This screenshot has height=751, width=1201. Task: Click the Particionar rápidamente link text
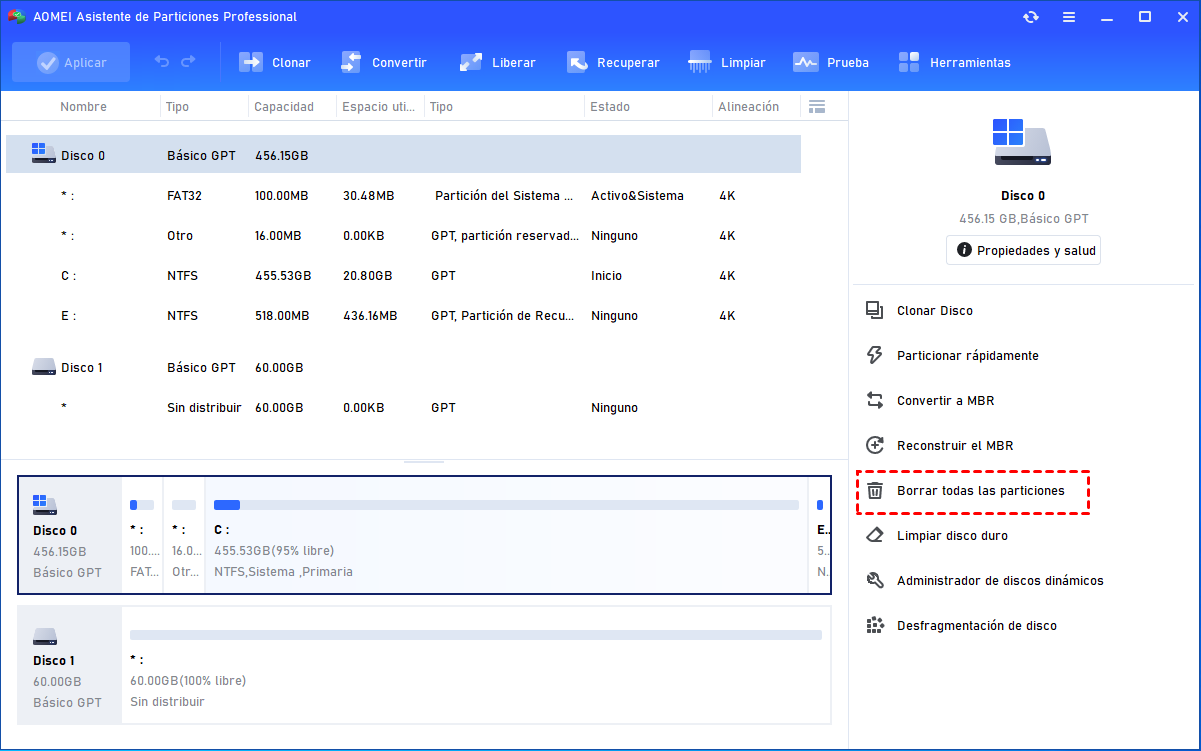click(x=968, y=356)
